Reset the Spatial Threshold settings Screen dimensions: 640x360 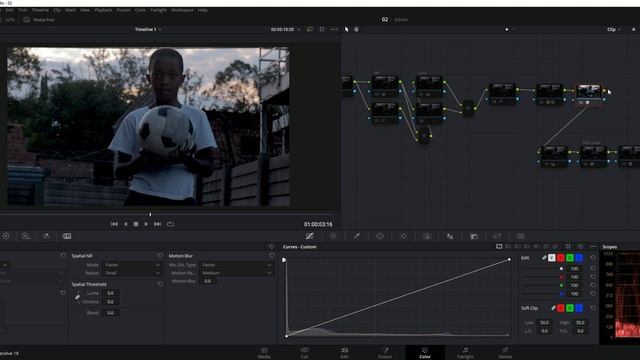pyautogui.click(x=160, y=284)
